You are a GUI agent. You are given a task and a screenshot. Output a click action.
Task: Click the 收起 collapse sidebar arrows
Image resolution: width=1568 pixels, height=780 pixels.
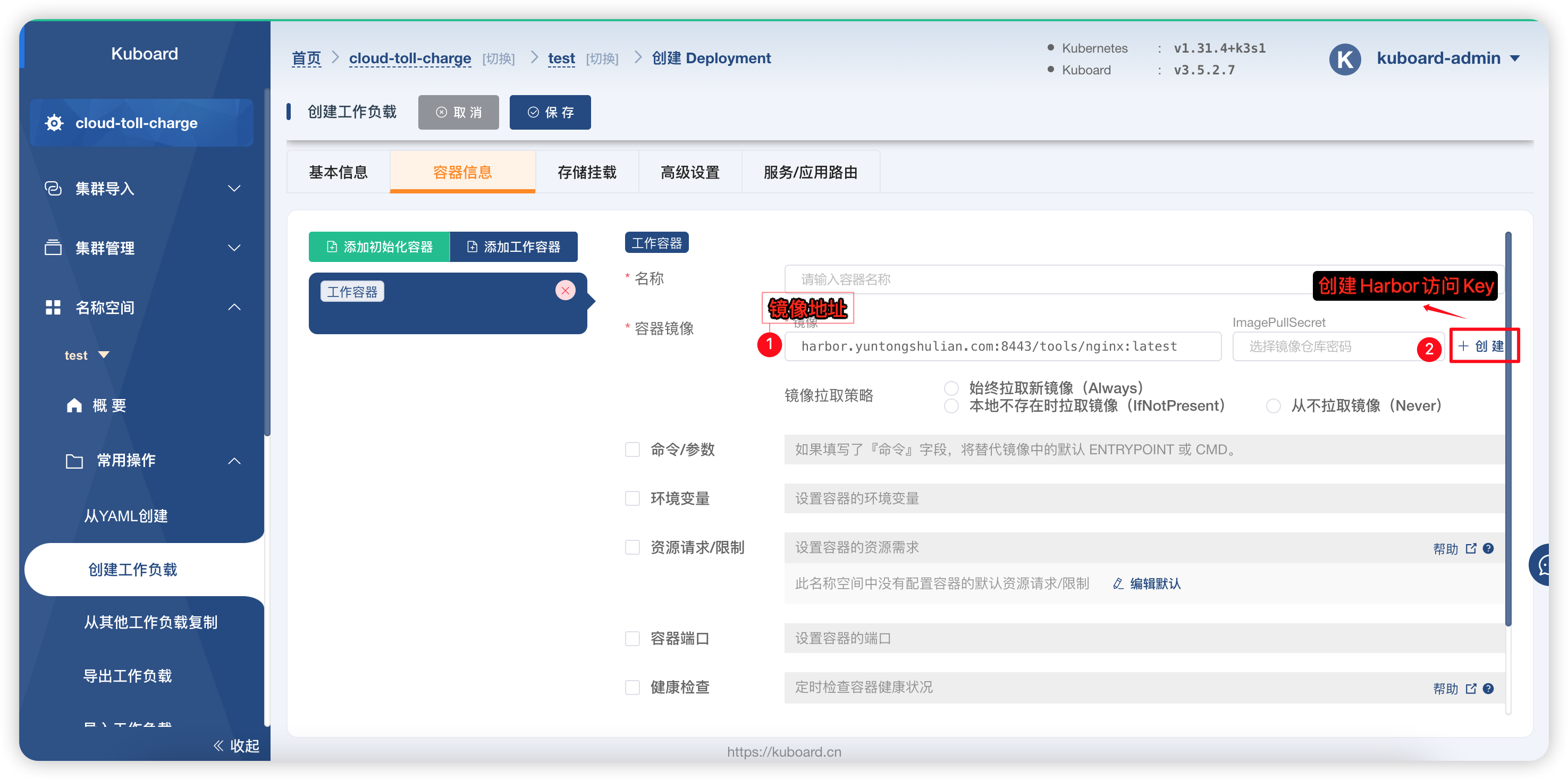(x=218, y=745)
